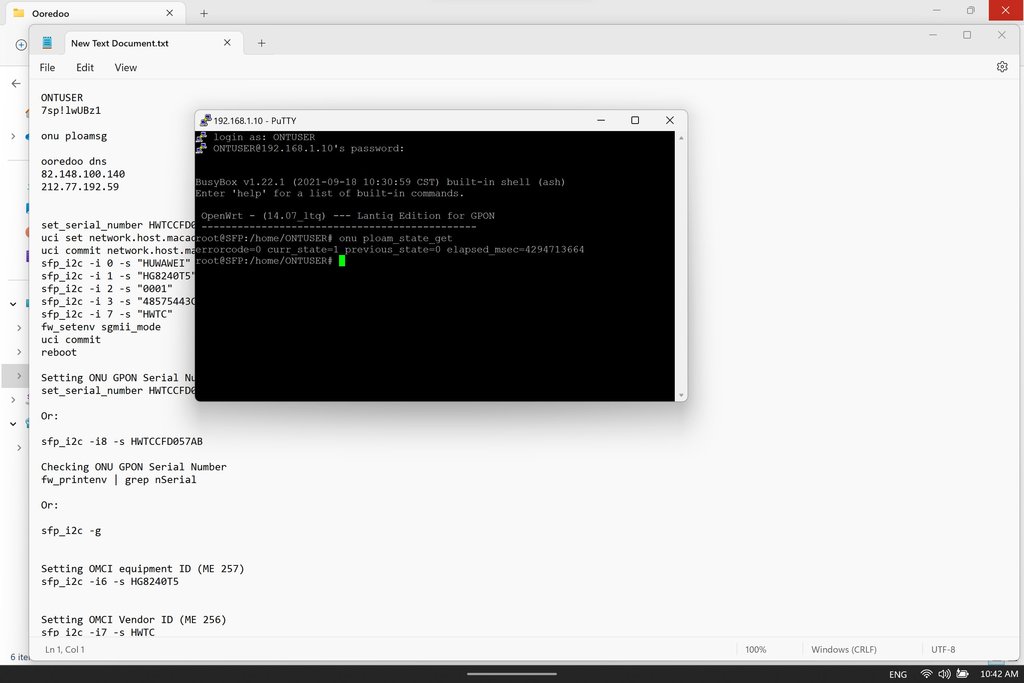The image size is (1024, 683).
Task: Click the 100% zoom level indicator
Action: 755,649
